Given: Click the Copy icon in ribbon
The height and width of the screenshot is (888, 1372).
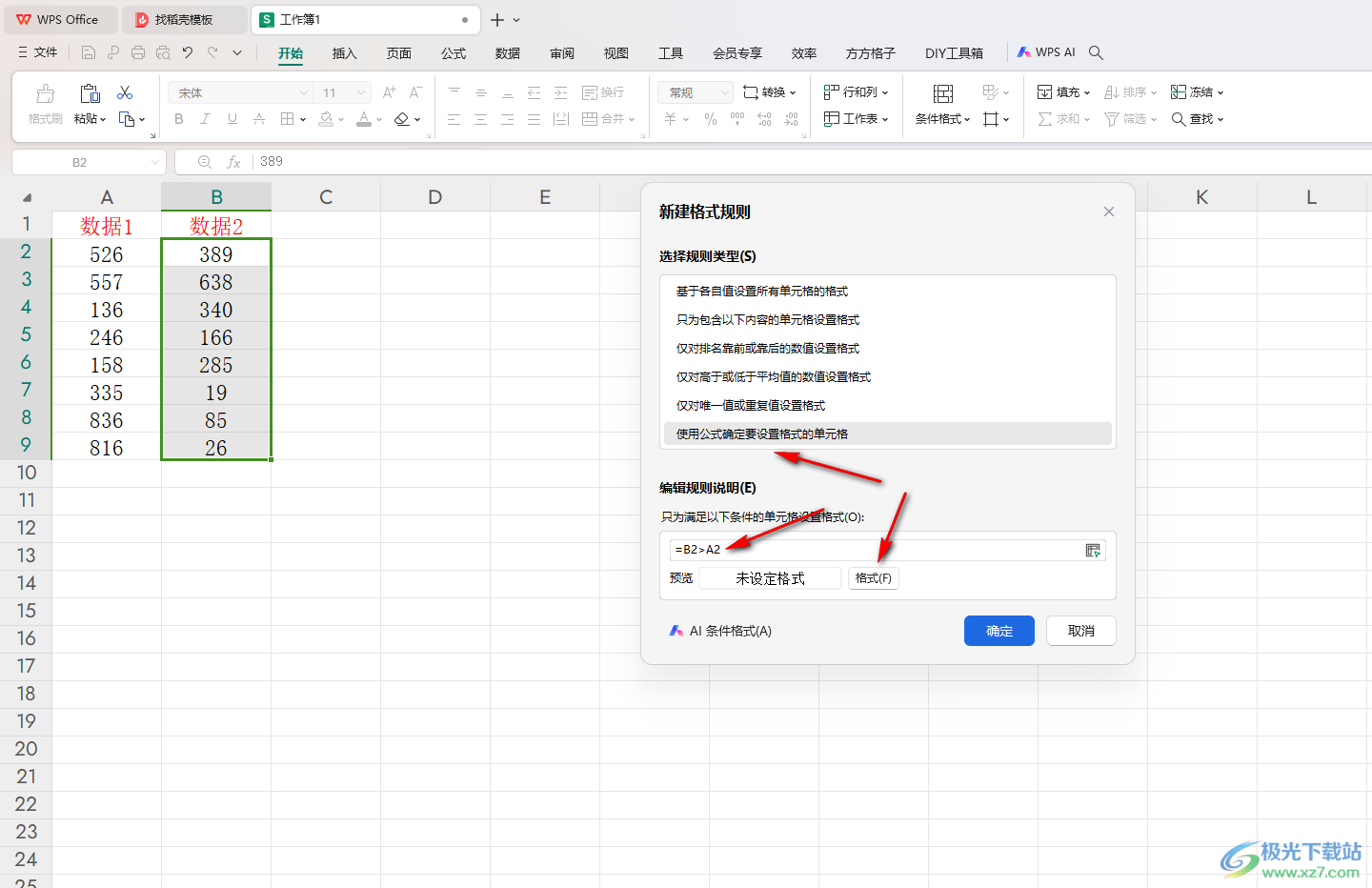Looking at the screenshot, I should (x=127, y=119).
